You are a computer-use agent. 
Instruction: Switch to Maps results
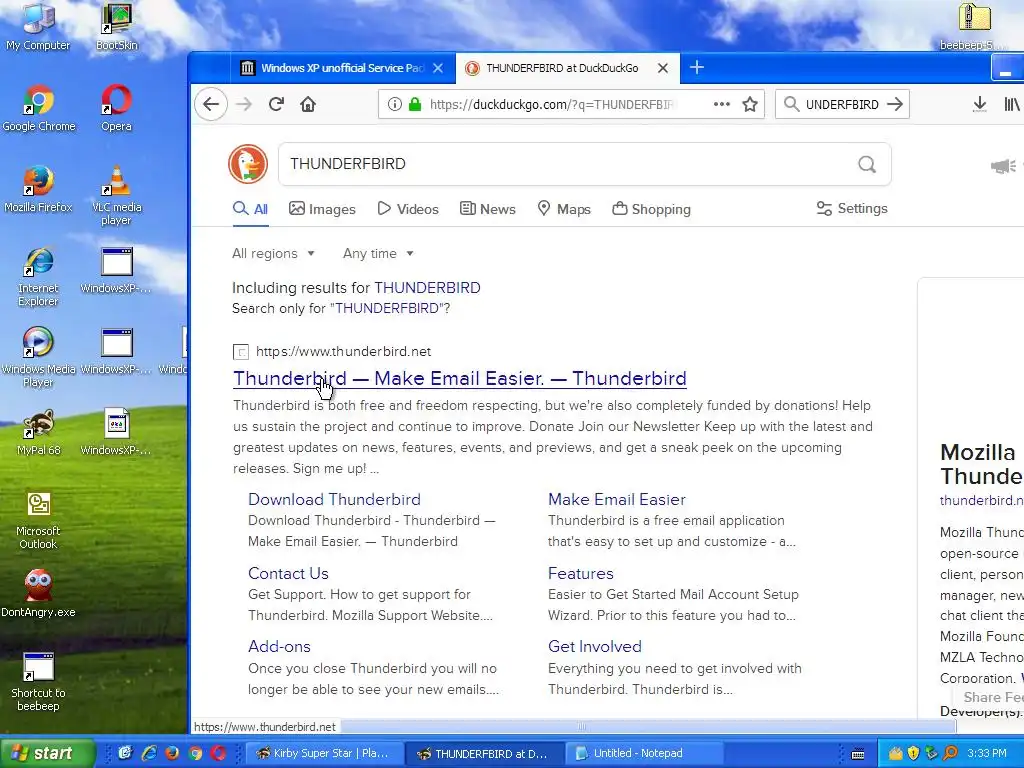[564, 209]
